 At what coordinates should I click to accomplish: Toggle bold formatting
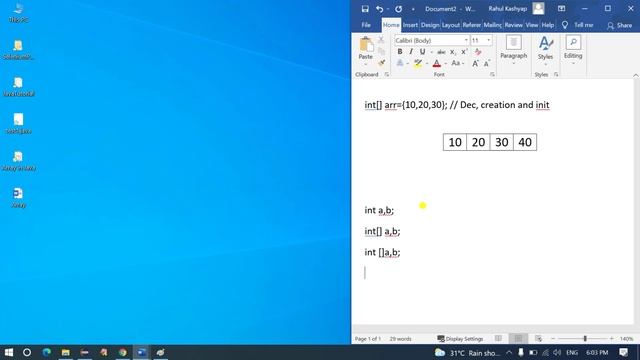click(x=400, y=52)
